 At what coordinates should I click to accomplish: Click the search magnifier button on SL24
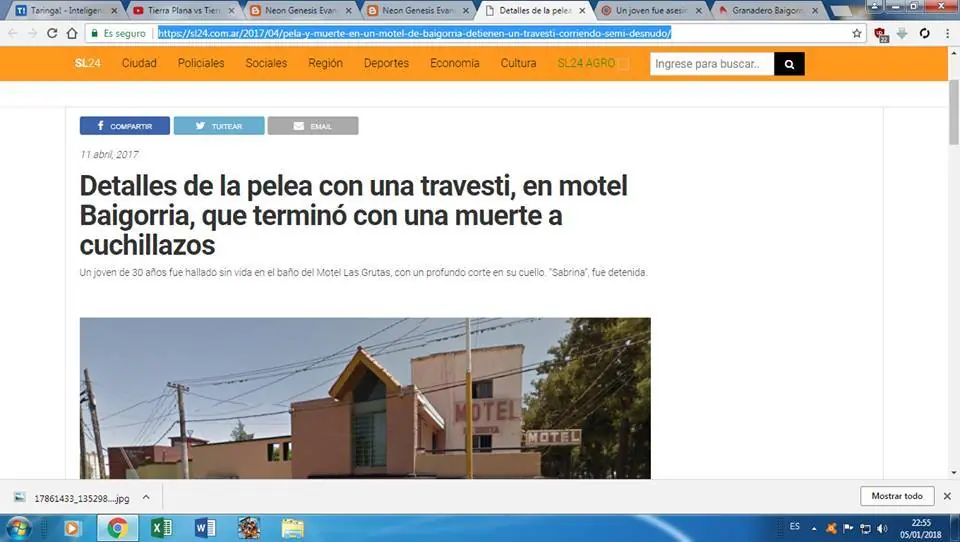coord(789,64)
